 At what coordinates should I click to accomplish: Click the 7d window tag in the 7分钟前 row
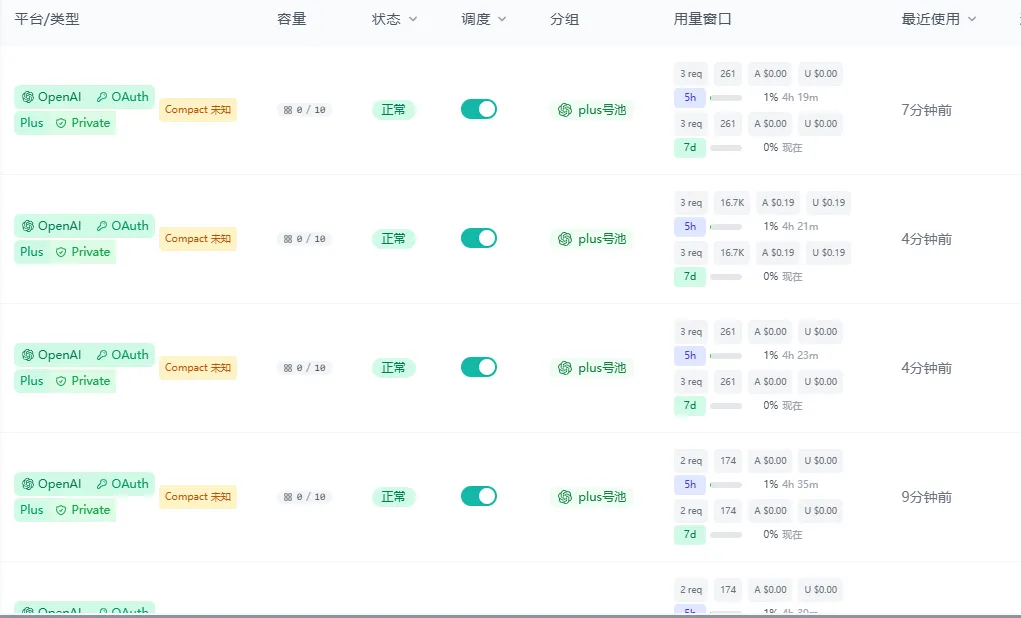tap(690, 148)
